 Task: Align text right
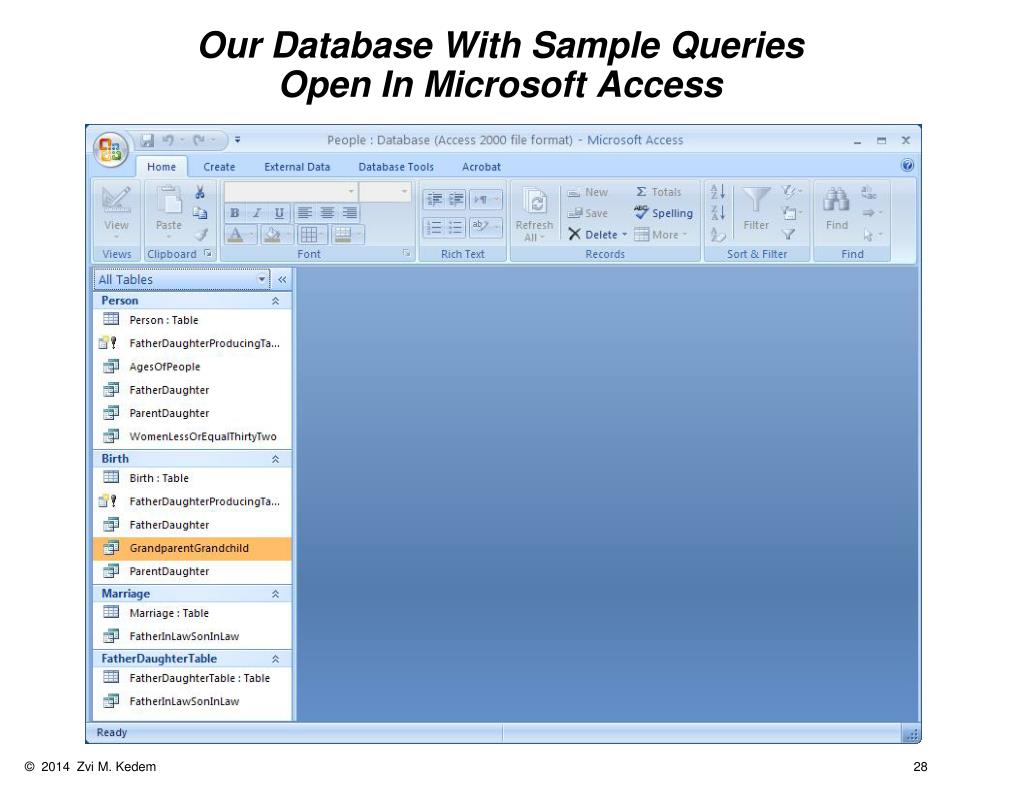[x=349, y=213]
